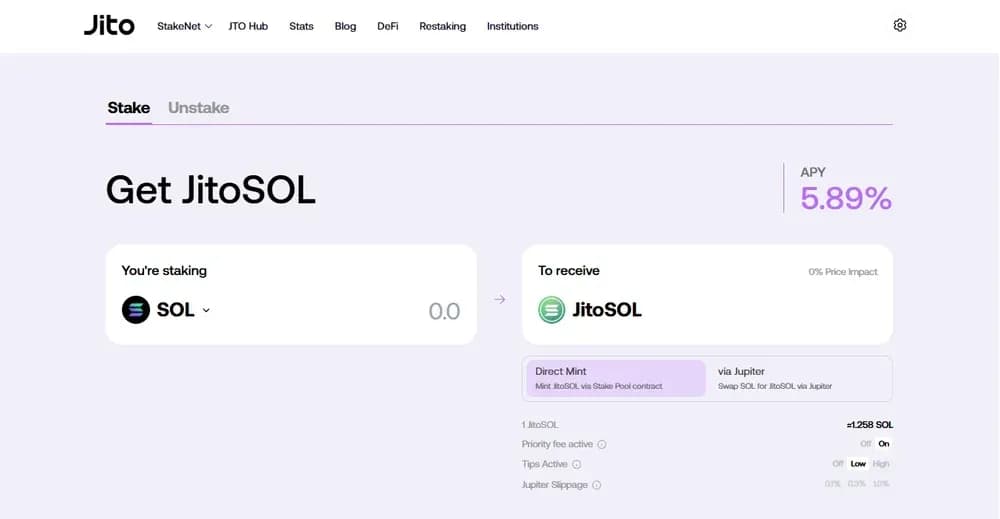Open the Restaking menu item
Viewport: 1000px width, 519px height.
coord(443,26)
